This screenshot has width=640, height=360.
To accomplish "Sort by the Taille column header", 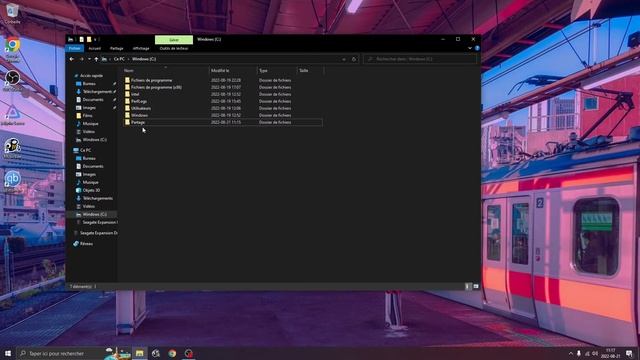I will click(x=310, y=71).
